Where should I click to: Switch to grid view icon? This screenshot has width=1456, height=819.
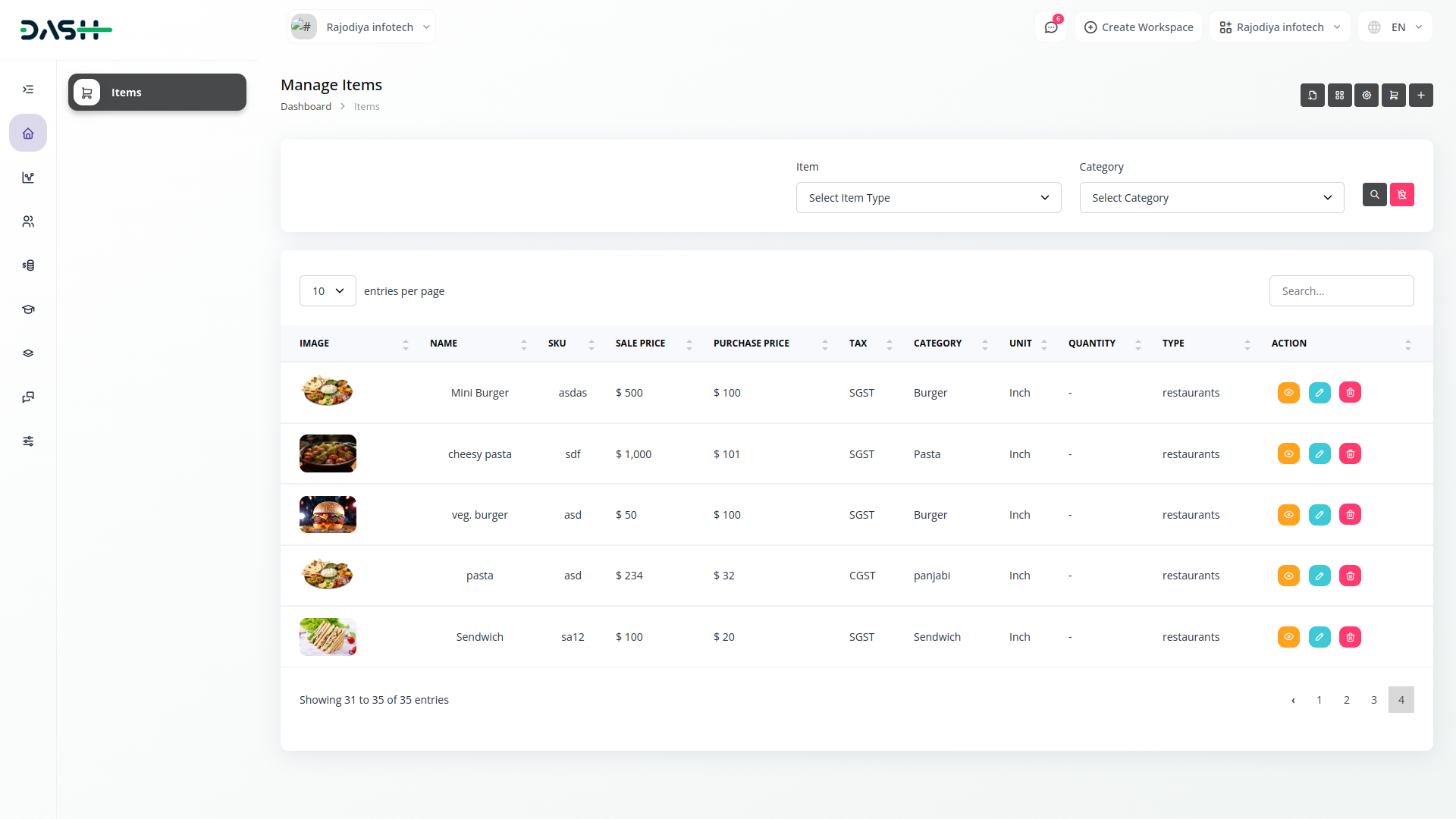[x=1339, y=95]
